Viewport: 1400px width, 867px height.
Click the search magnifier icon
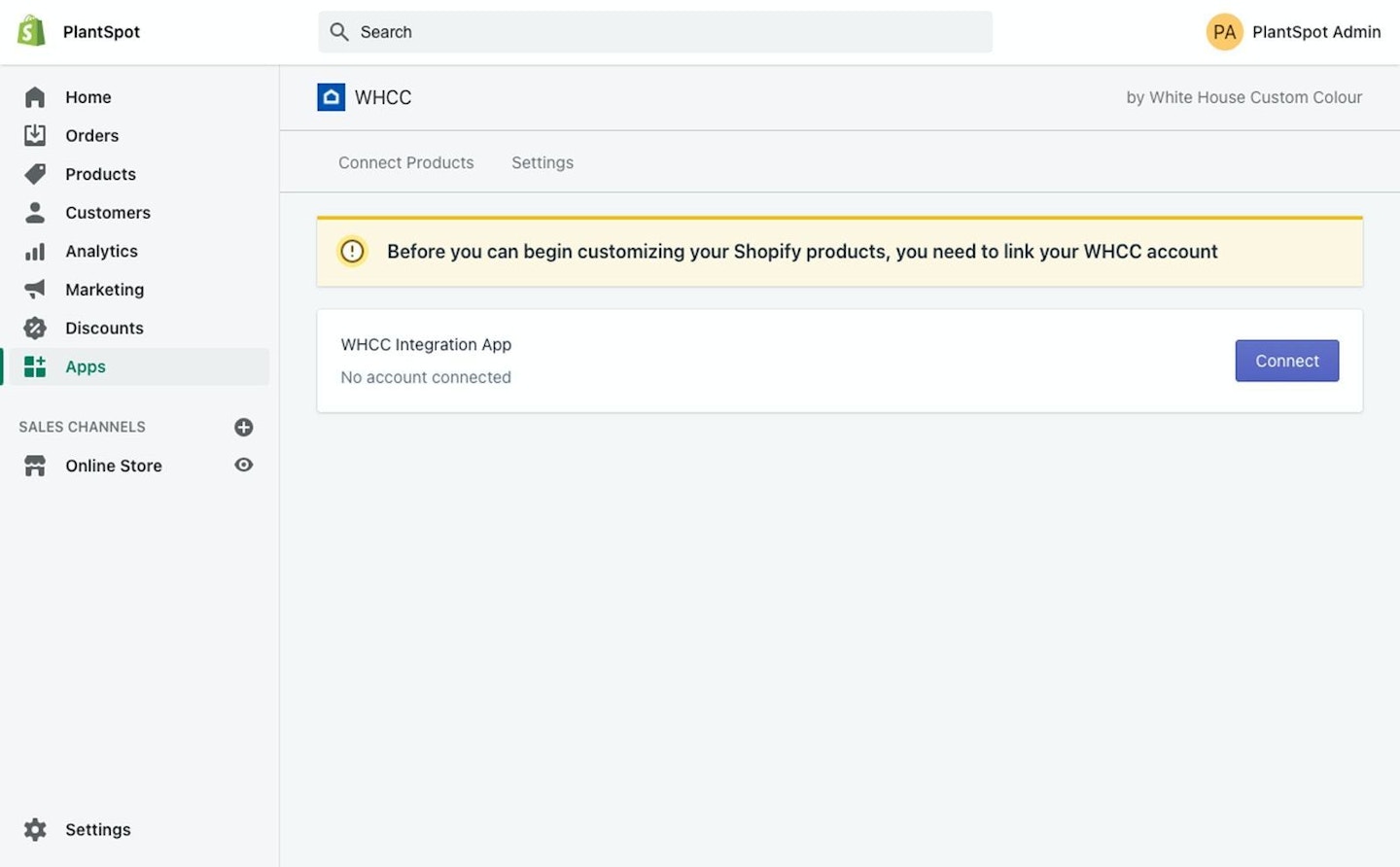pyautogui.click(x=339, y=32)
